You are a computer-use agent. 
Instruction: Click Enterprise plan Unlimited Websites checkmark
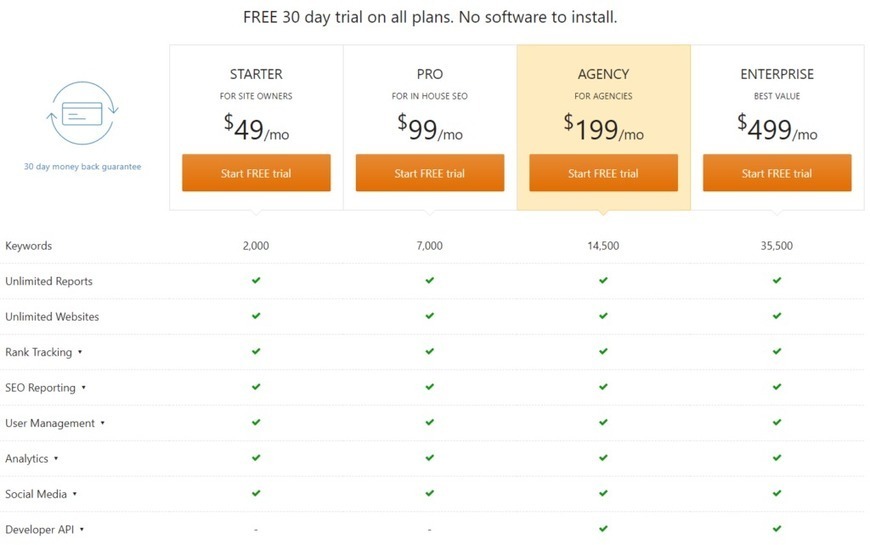[777, 316]
